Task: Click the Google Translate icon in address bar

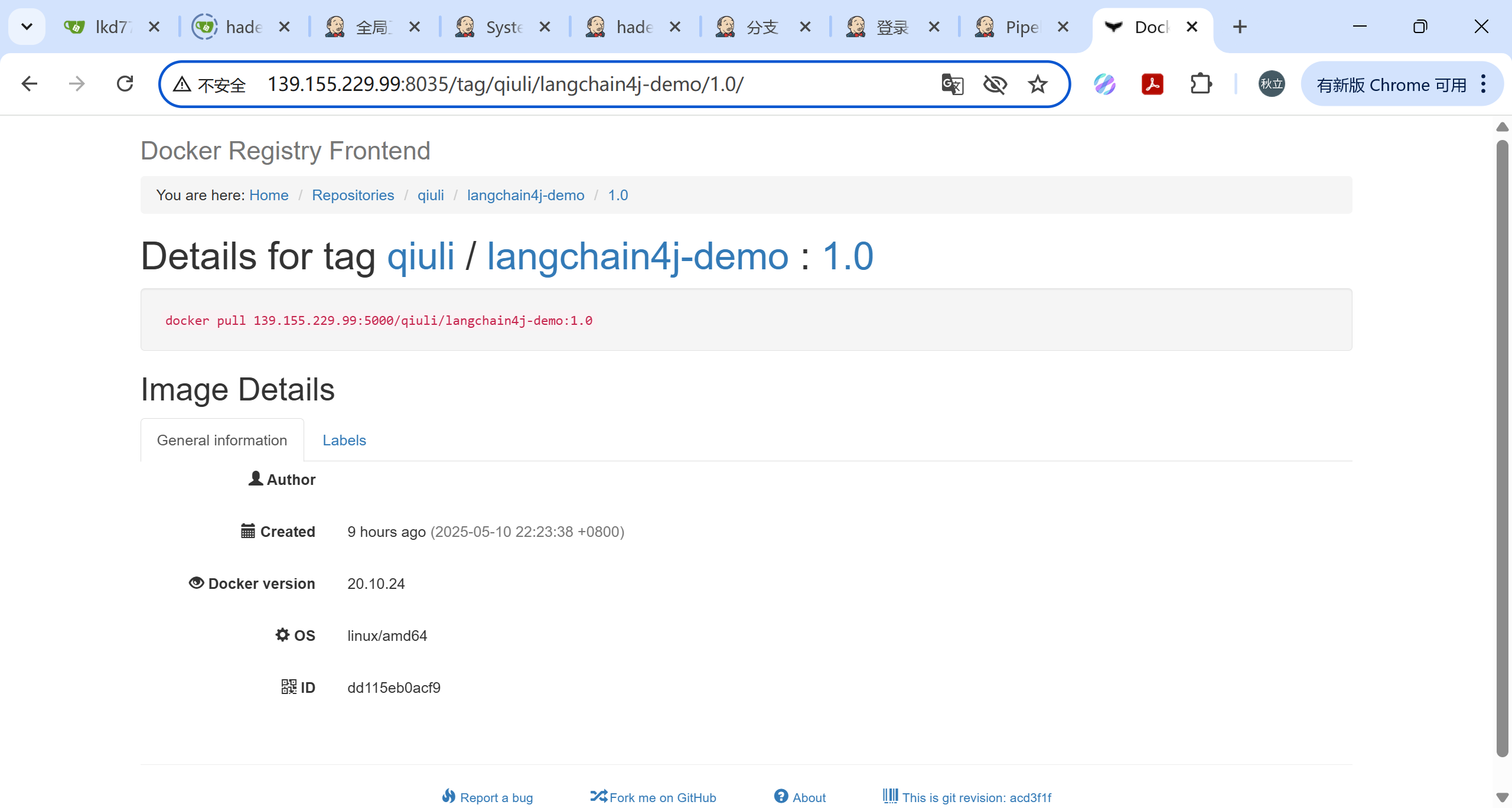Action: pos(952,84)
